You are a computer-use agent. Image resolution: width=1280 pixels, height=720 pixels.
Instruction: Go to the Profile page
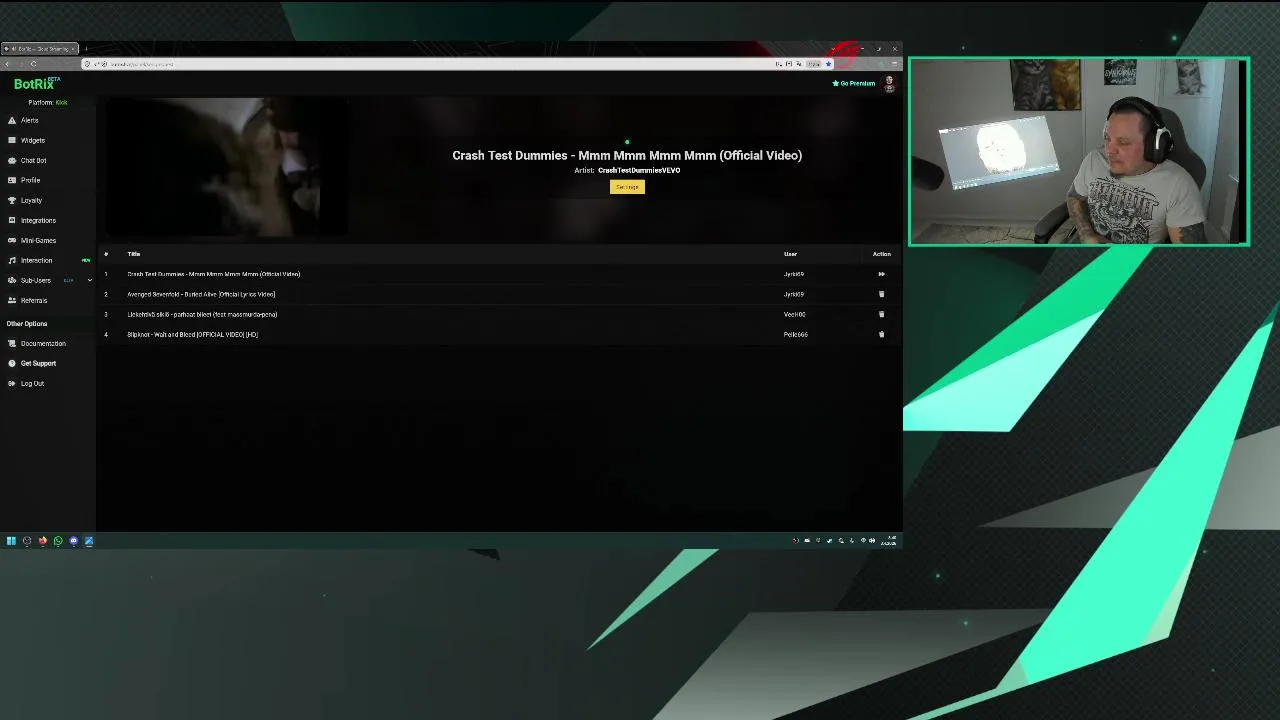(x=30, y=180)
